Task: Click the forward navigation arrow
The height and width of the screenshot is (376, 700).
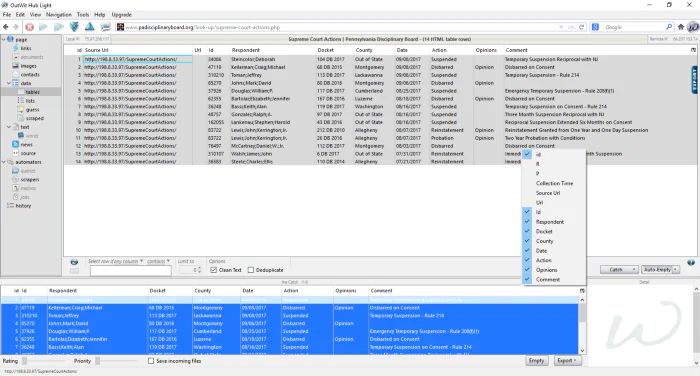Action: click(x=16, y=27)
